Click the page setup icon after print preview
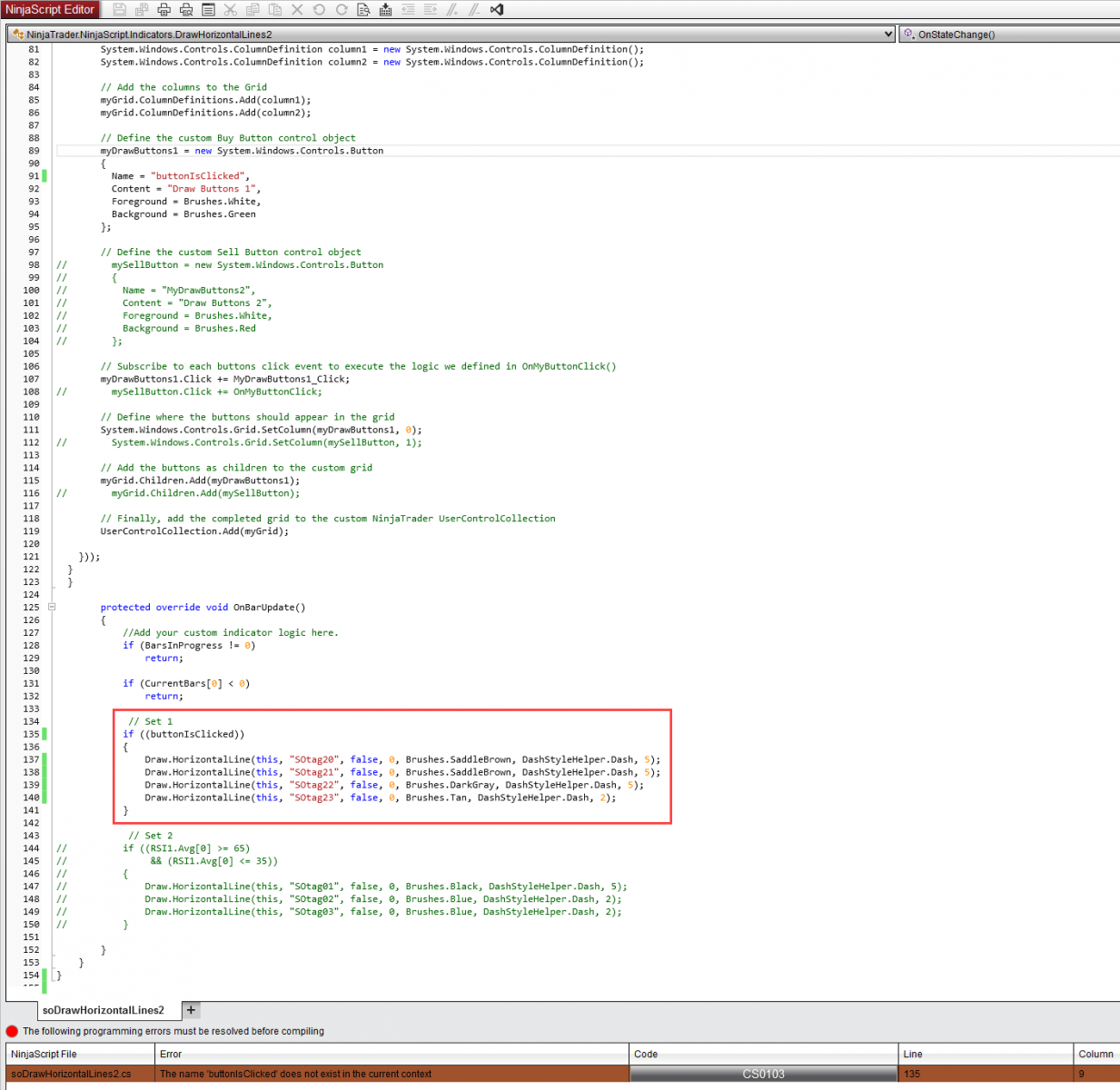 [208, 10]
